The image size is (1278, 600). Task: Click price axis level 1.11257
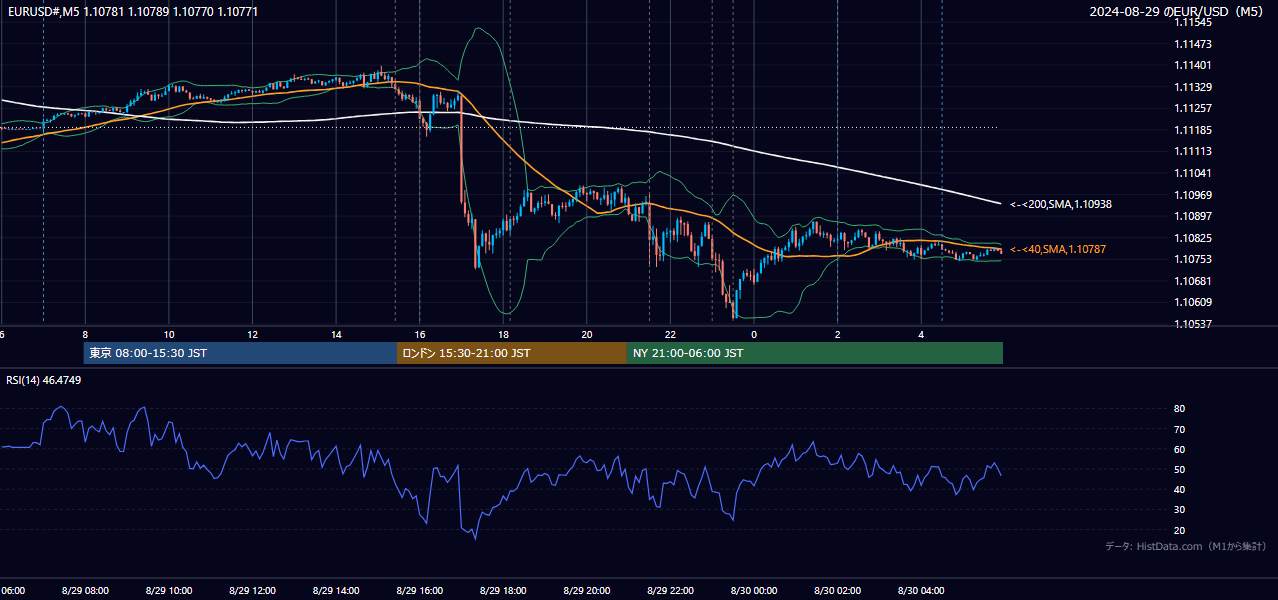[1192, 108]
